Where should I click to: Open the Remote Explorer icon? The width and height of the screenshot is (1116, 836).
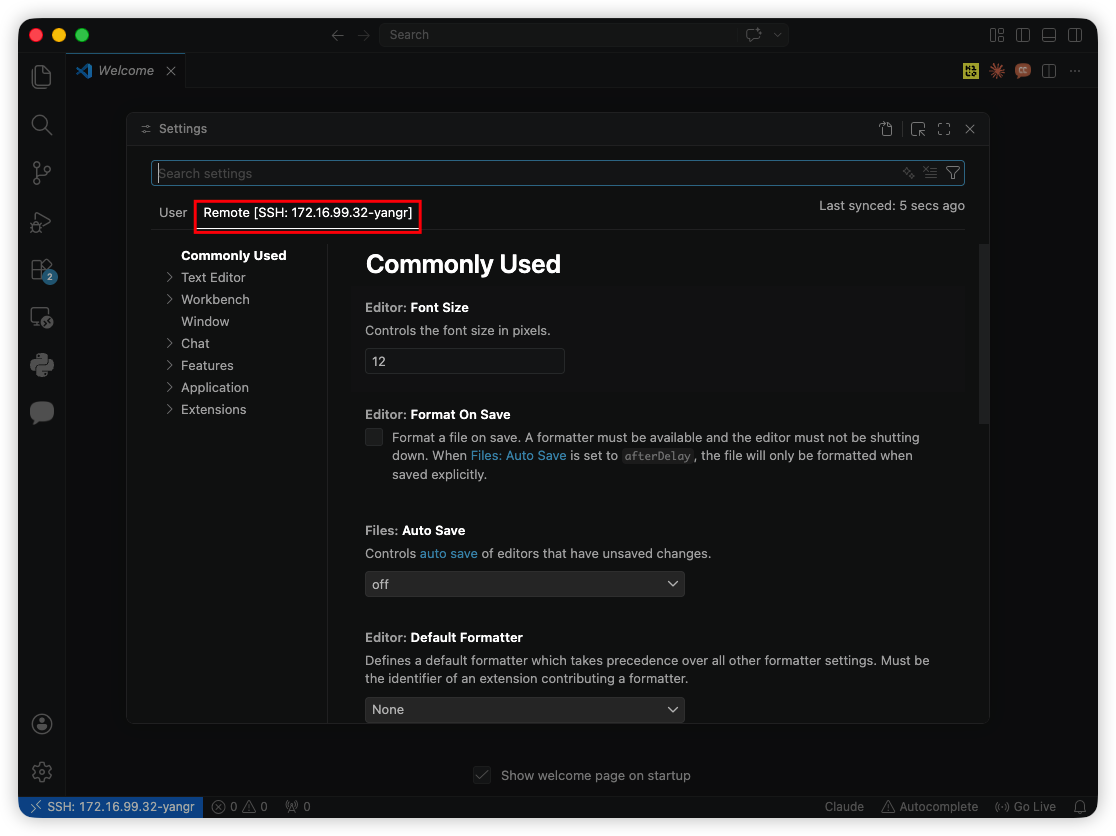tap(41, 318)
